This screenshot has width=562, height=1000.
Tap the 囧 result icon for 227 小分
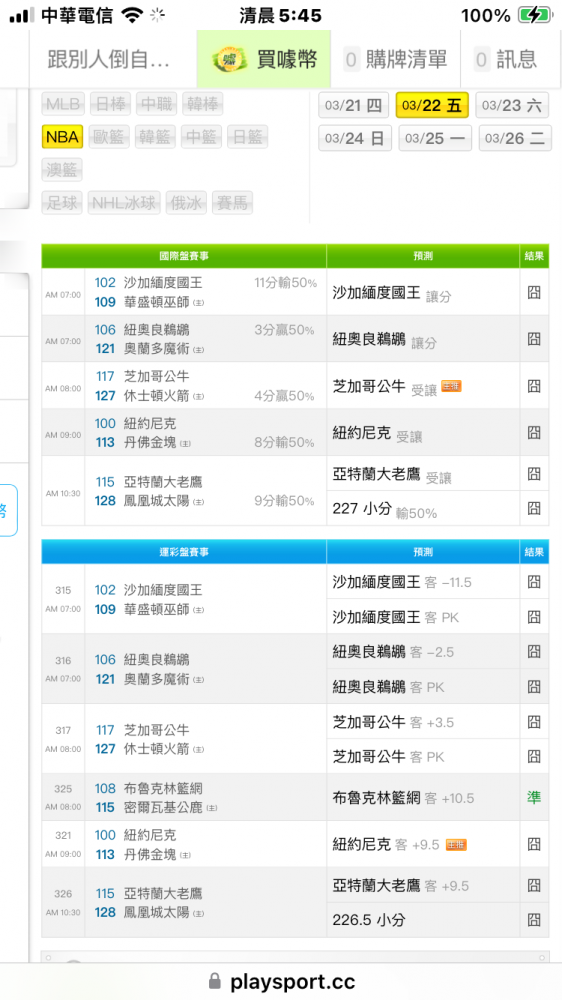click(534, 508)
